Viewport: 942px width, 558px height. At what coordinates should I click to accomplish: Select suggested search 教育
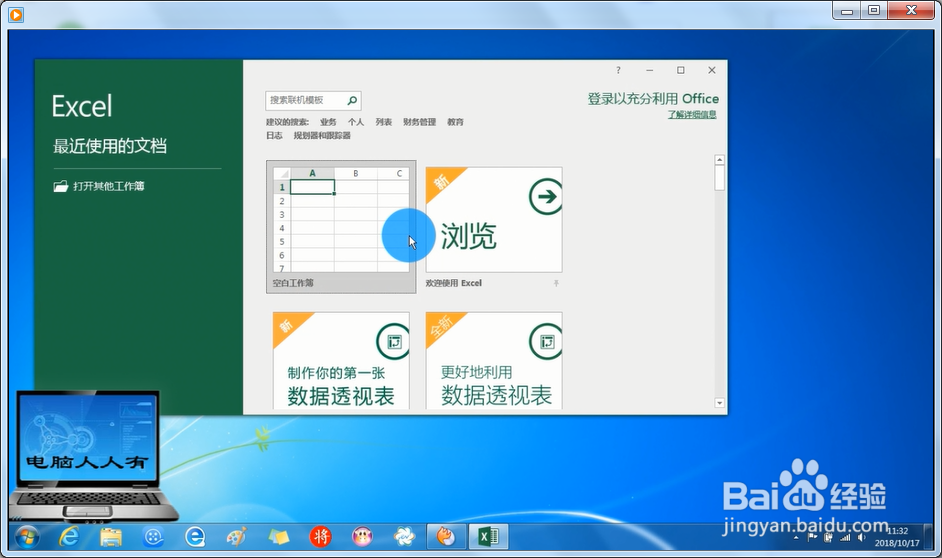pos(455,122)
